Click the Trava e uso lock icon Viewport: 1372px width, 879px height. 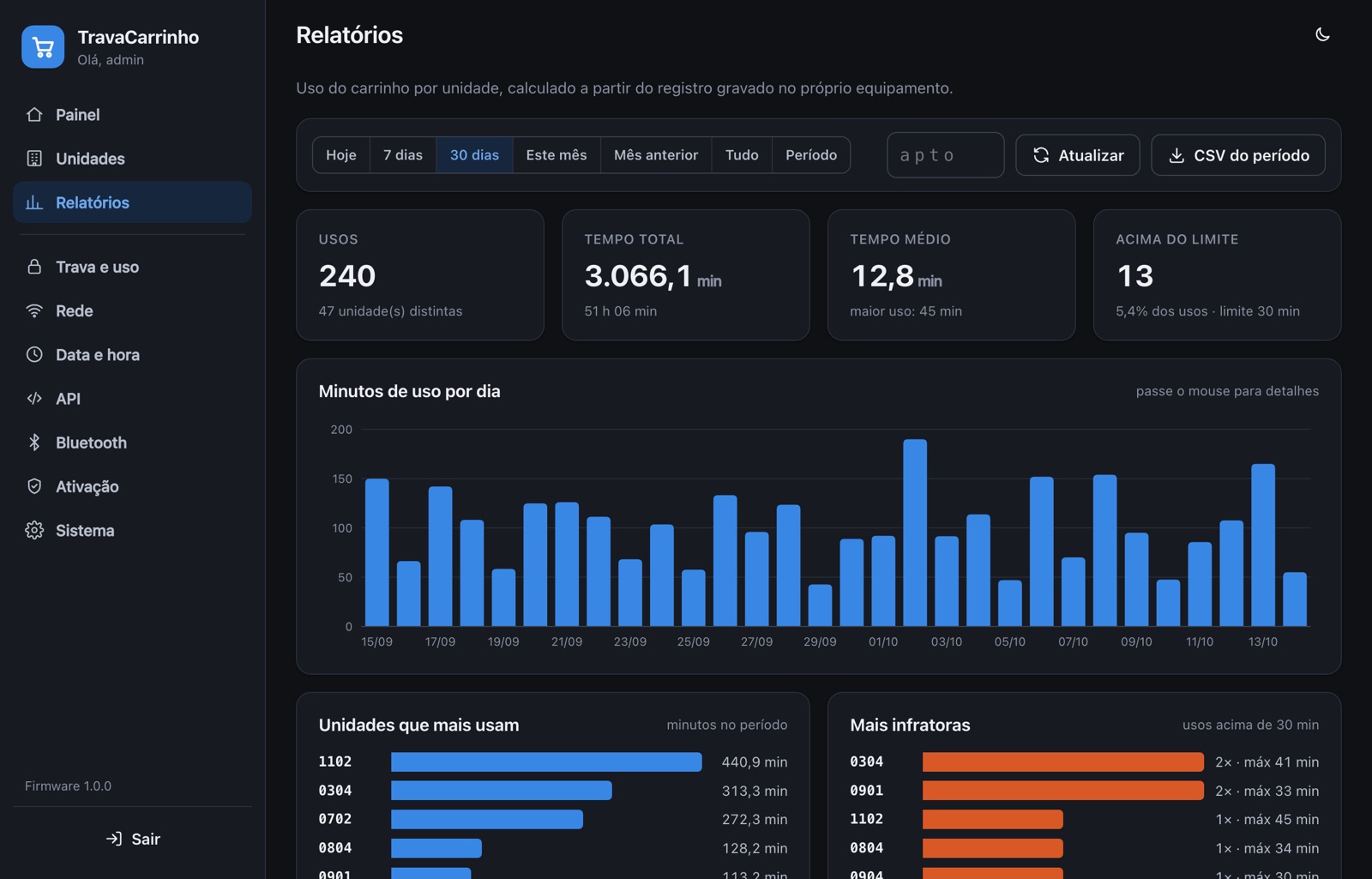click(x=34, y=267)
